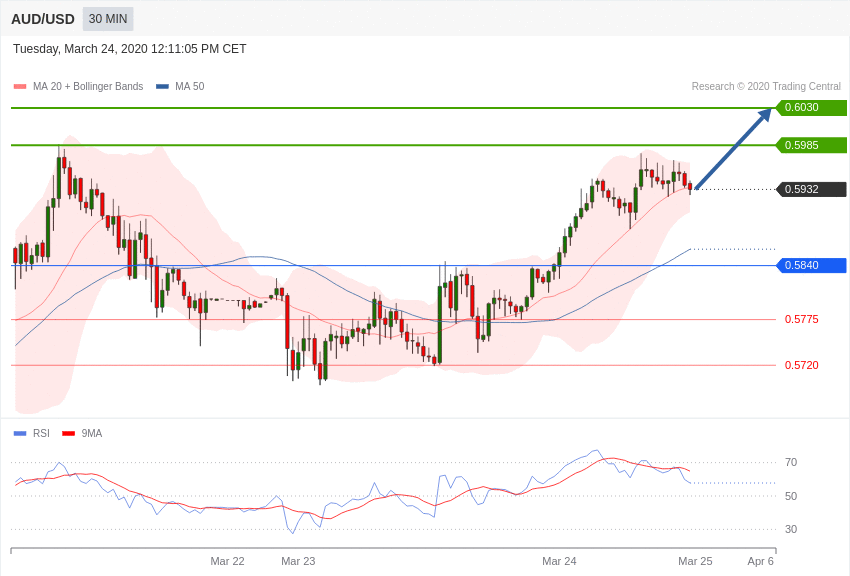Click the RSI 70 level label
Image resolution: width=850 pixels, height=576 pixels.
(x=791, y=462)
